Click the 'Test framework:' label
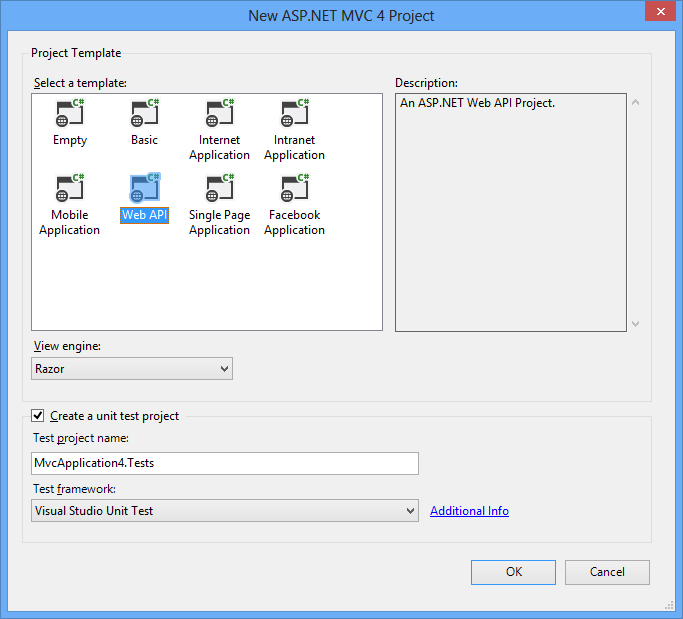Viewport: 683px width, 619px height. click(74, 489)
